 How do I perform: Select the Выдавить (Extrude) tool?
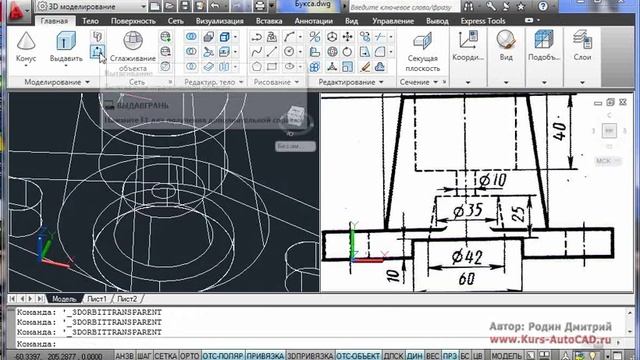(66, 47)
